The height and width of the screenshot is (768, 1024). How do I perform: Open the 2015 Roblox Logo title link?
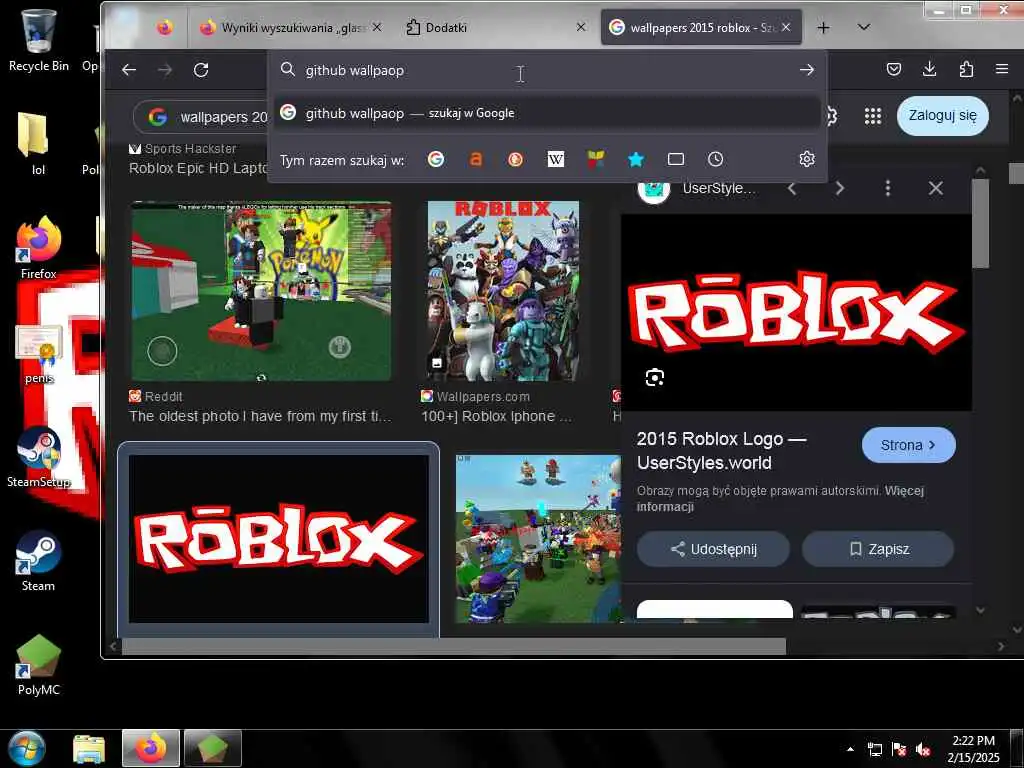coord(721,451)
